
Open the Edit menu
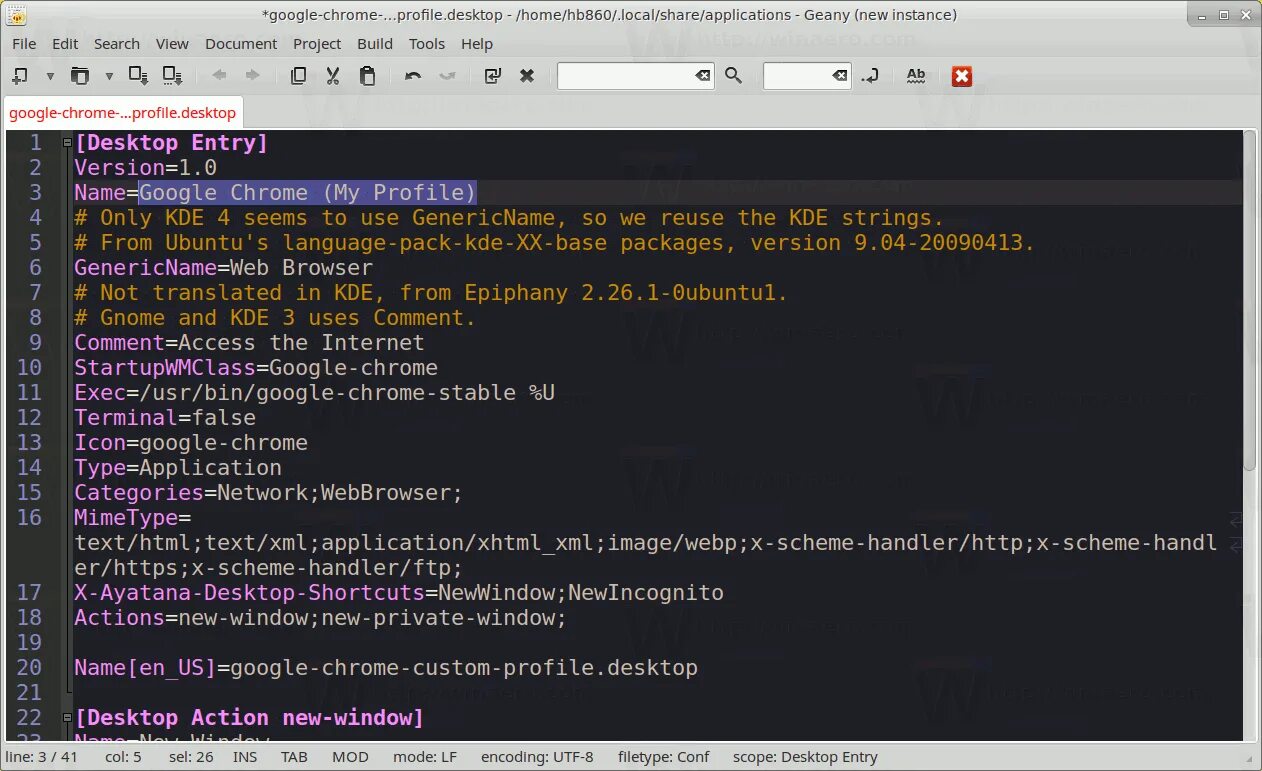(65, 44)
